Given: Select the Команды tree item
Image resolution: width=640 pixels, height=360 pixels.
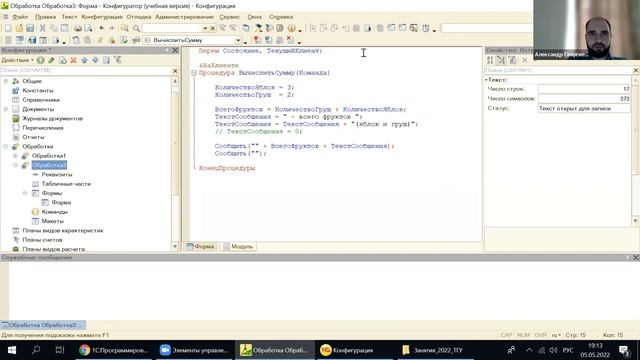Looking at the screenshot, I should [54, 212].
